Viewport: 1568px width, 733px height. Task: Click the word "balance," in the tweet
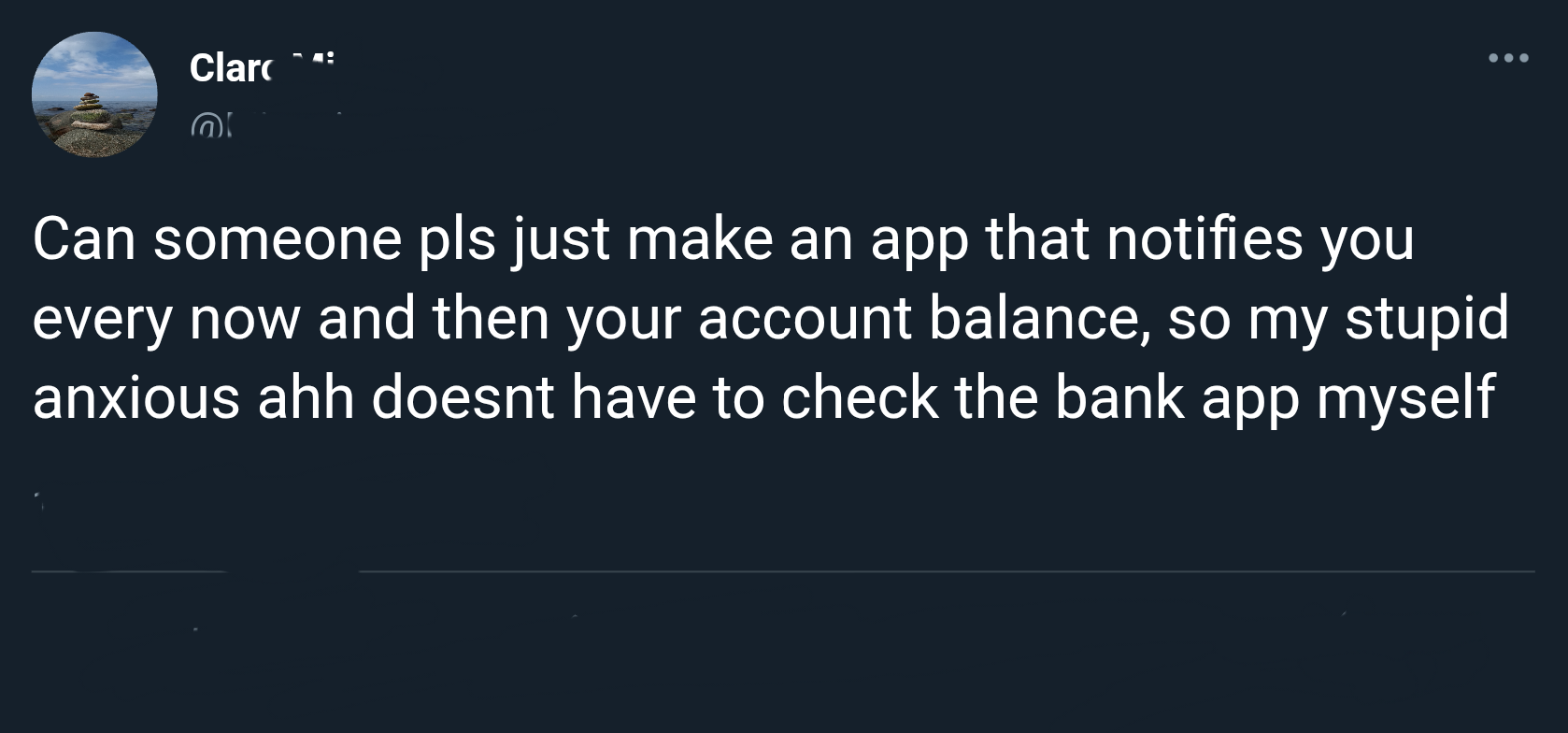pos(1039,319)
